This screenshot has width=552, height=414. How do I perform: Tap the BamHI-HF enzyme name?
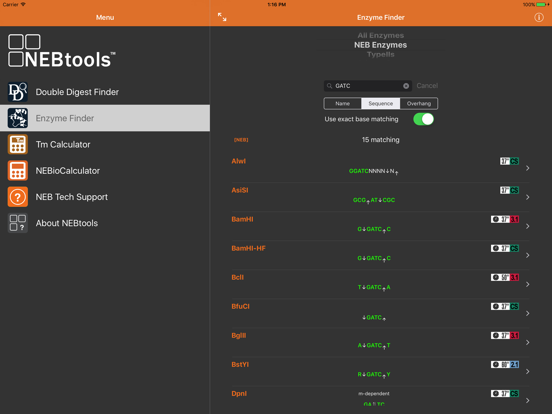tap(249, 248)
